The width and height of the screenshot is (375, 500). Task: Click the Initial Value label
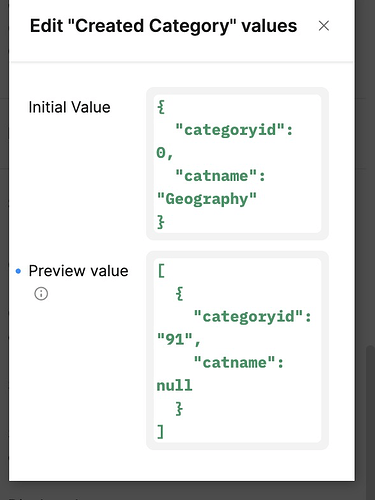(x=69, y=107)
